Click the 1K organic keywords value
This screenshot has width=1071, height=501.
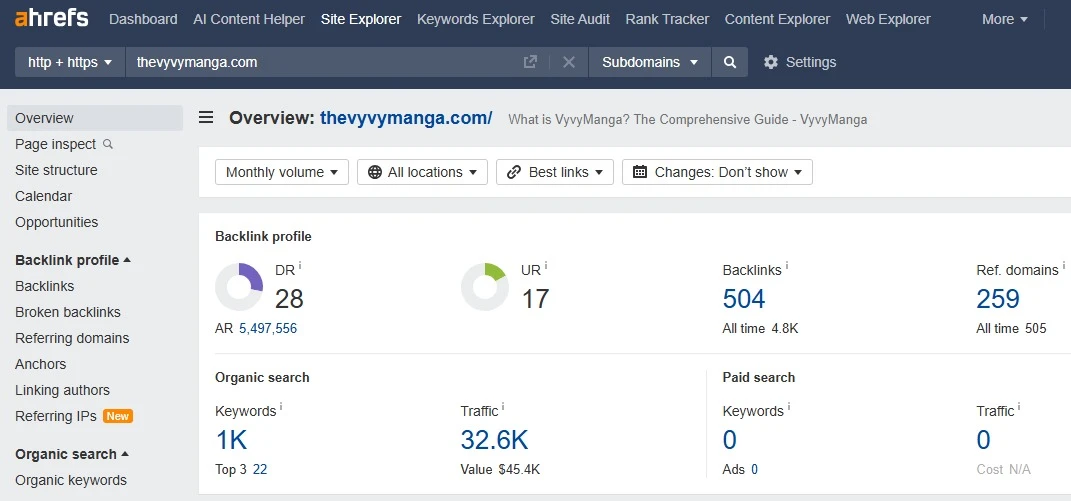232,440
